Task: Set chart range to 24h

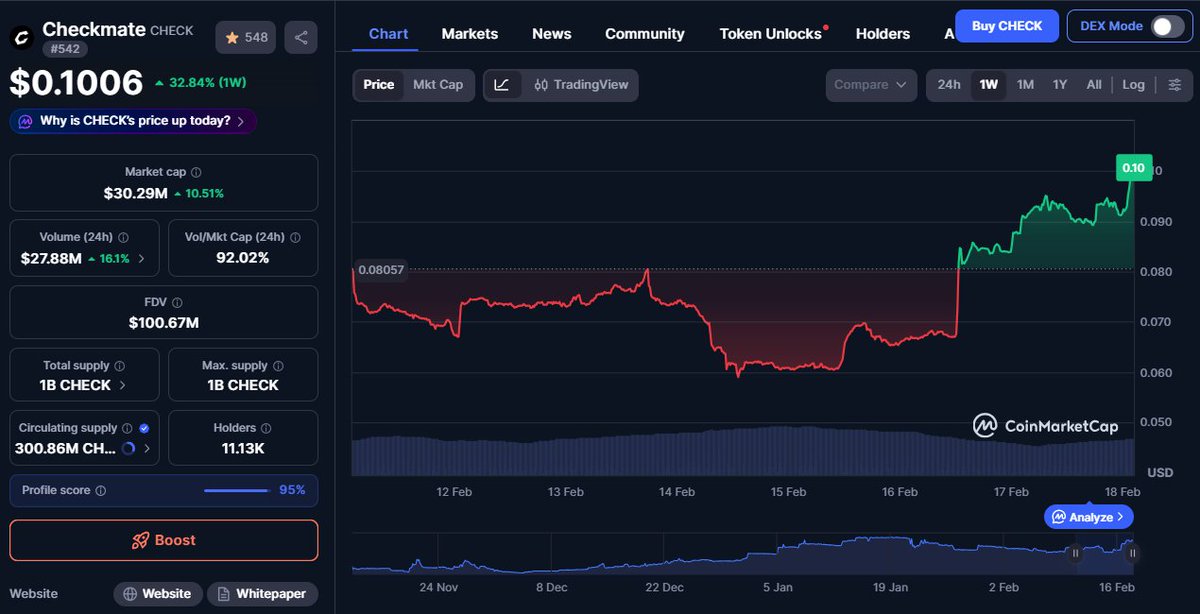Action: pos(949,85)
